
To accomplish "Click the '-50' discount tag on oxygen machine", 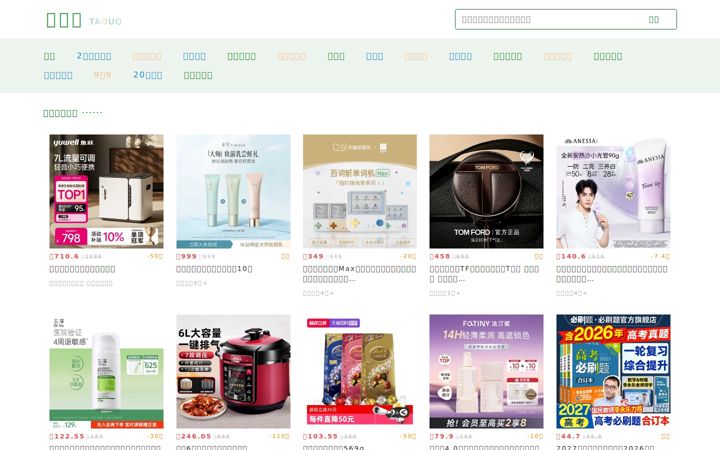I will tap(155, 256).
